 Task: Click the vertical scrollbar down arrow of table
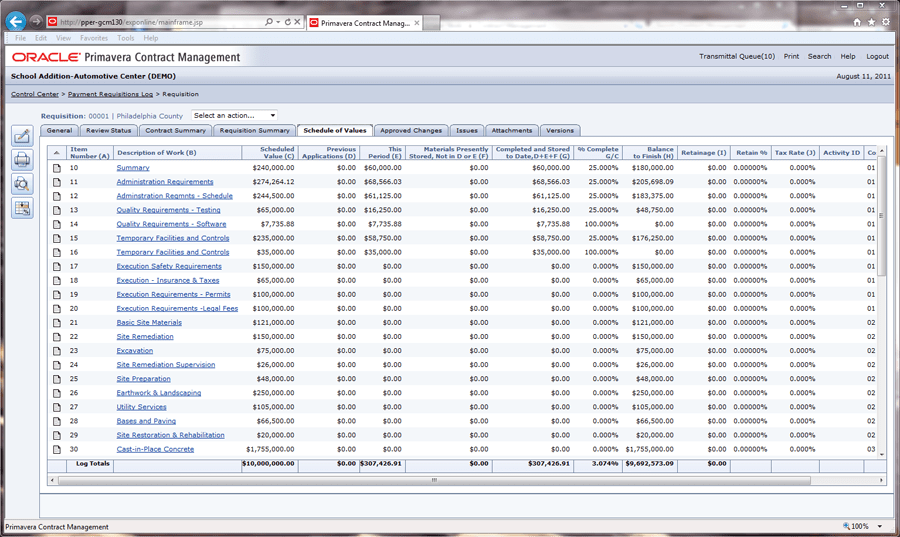click(882, 454)
